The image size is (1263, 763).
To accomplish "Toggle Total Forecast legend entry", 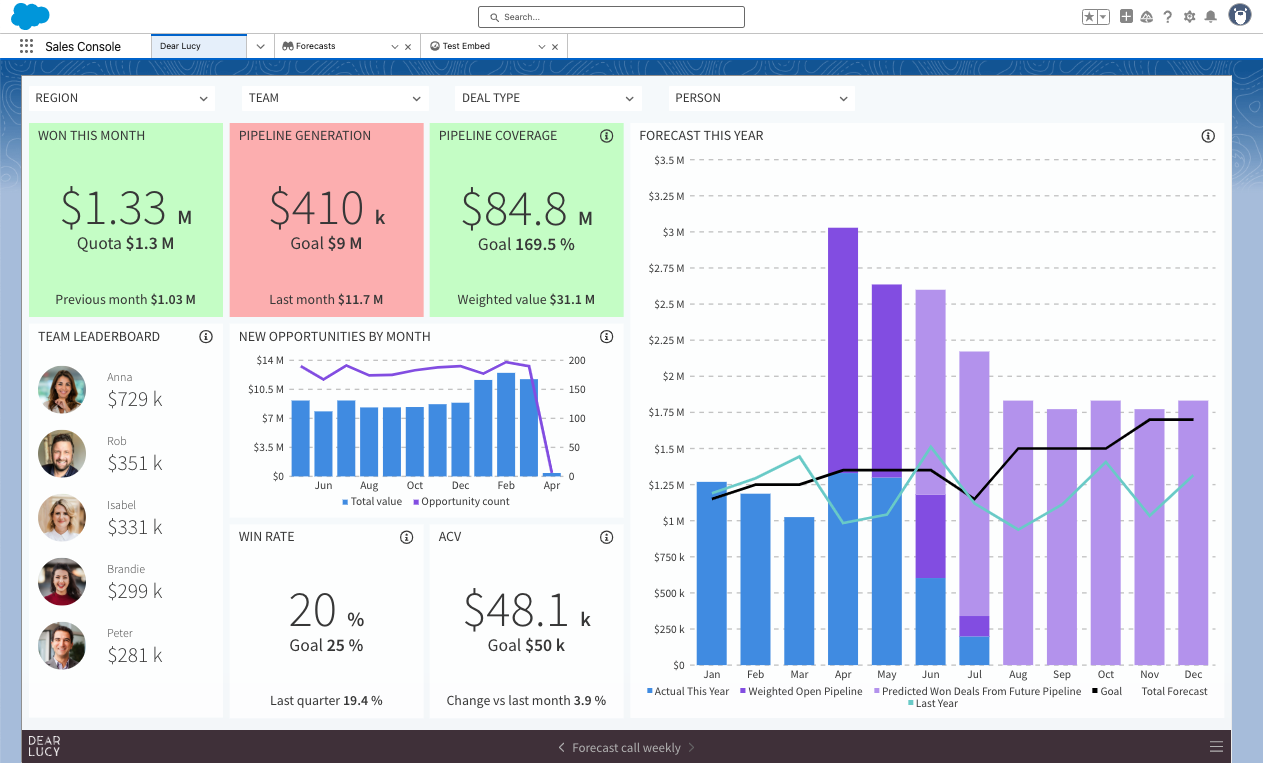I will pos(1174,692).
